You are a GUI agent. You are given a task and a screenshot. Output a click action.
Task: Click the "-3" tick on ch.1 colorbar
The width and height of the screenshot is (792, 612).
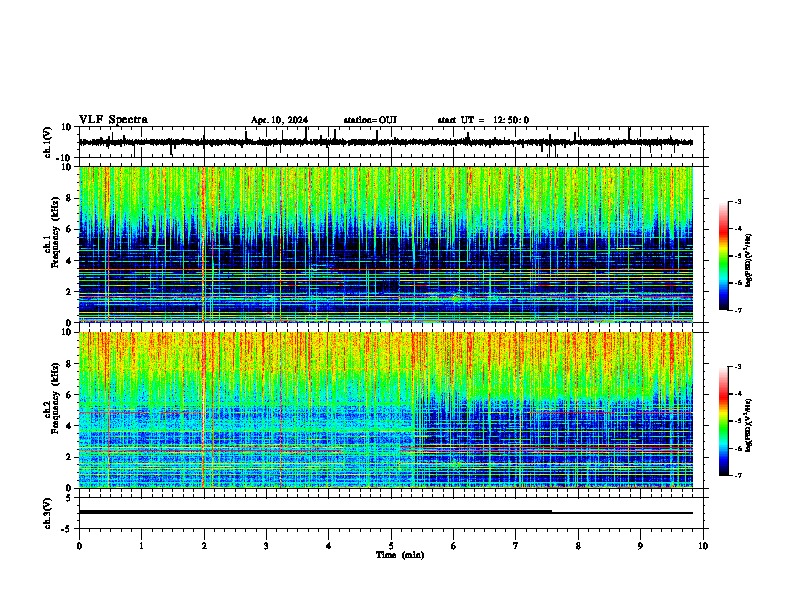pyautogui.click(x=737, y=201)
